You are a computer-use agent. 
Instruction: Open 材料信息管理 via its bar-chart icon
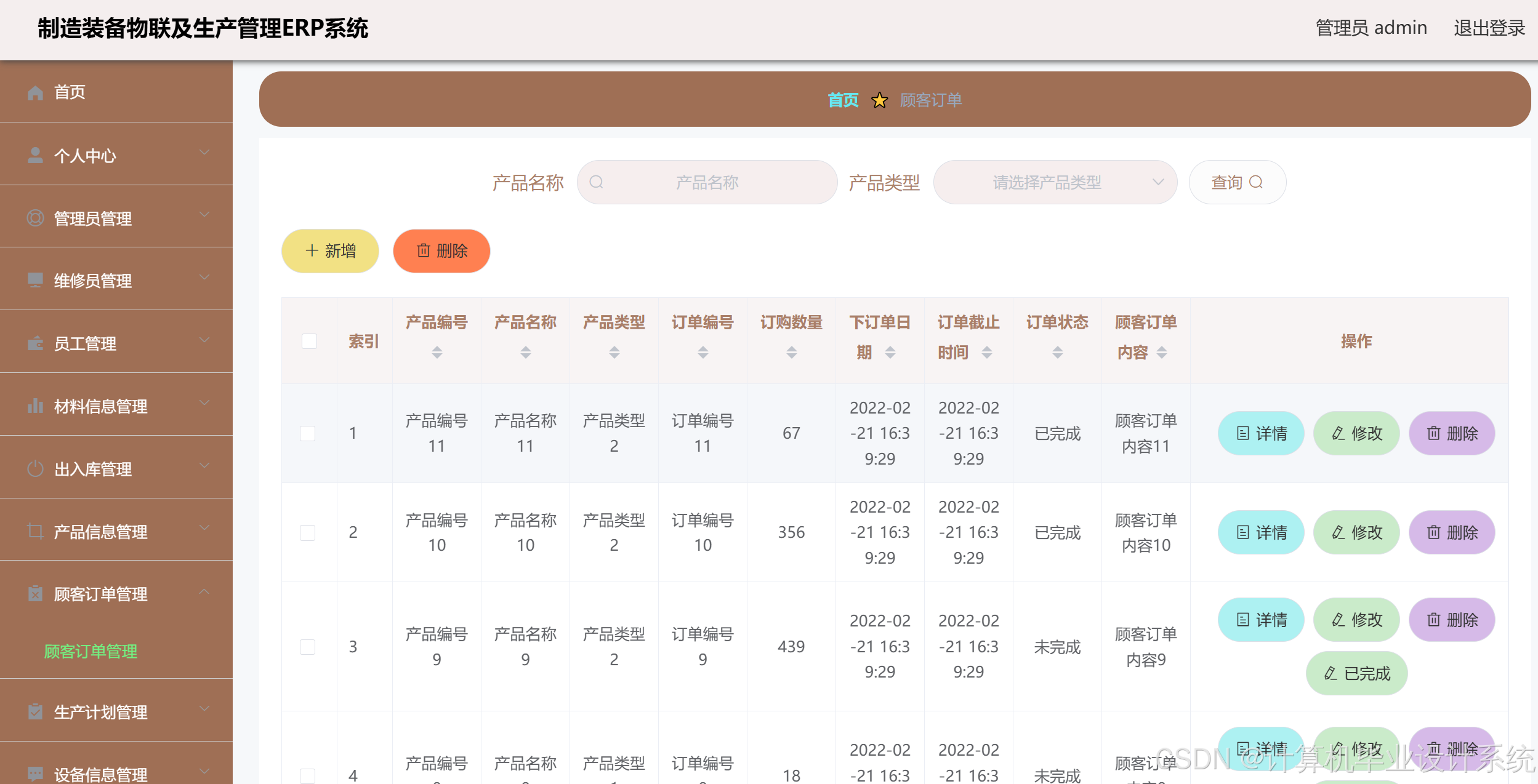(35, 406)
